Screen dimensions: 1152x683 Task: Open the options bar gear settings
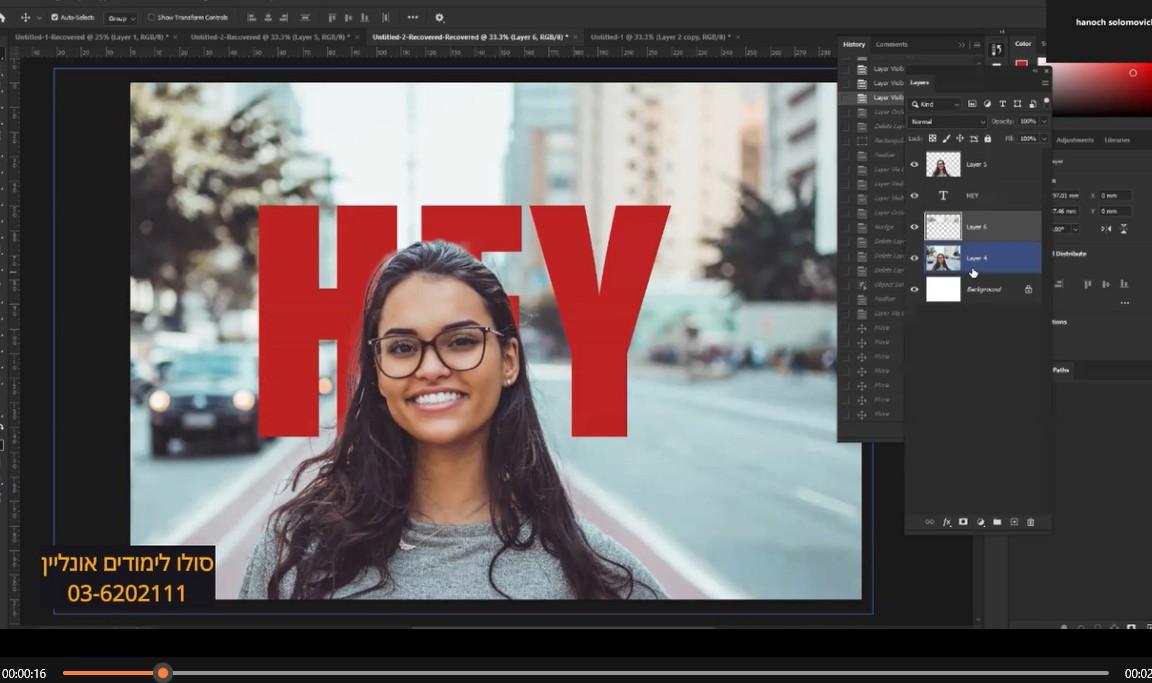pos(439,17)
